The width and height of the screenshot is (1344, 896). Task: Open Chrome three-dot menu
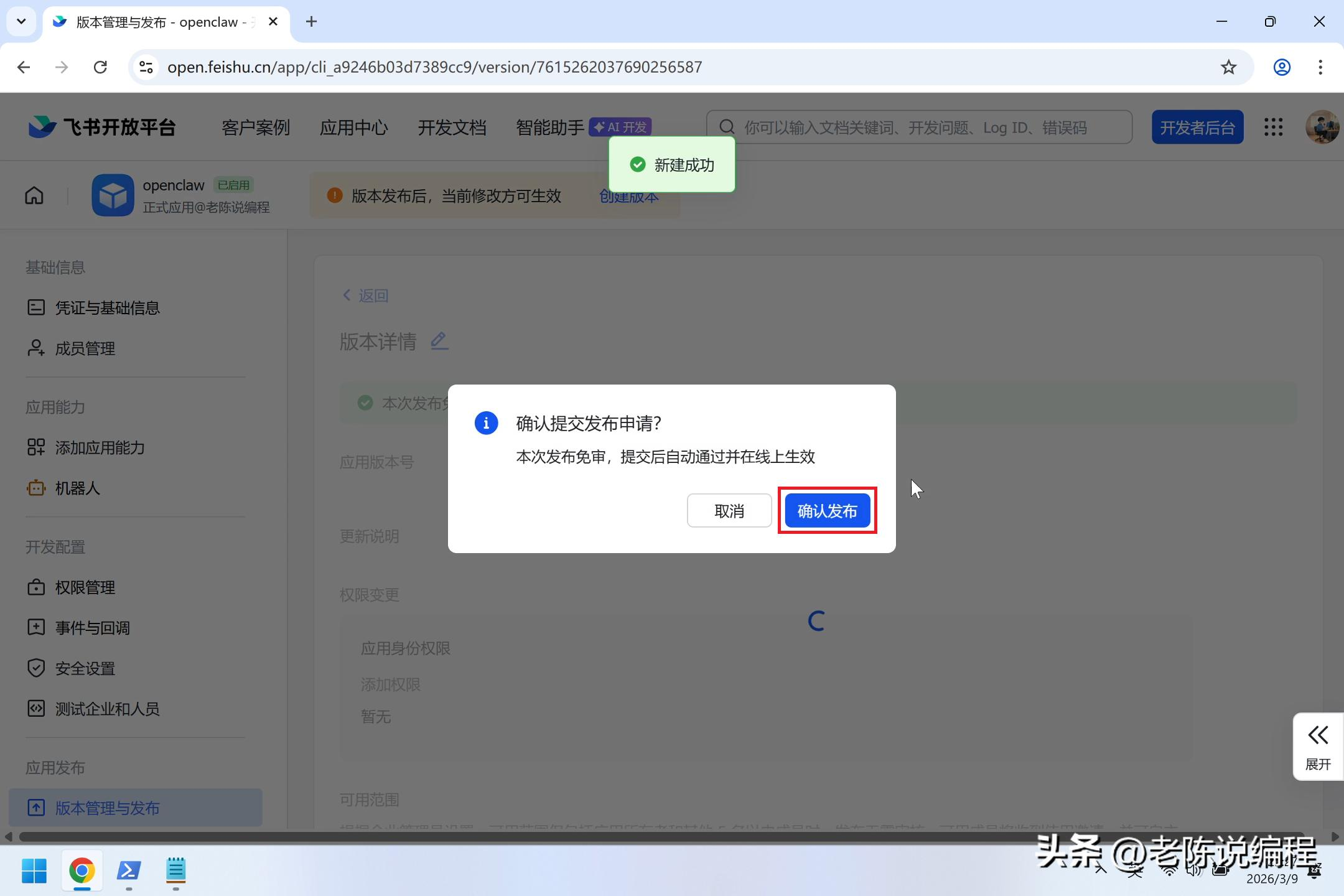(x=1320, y=67)
